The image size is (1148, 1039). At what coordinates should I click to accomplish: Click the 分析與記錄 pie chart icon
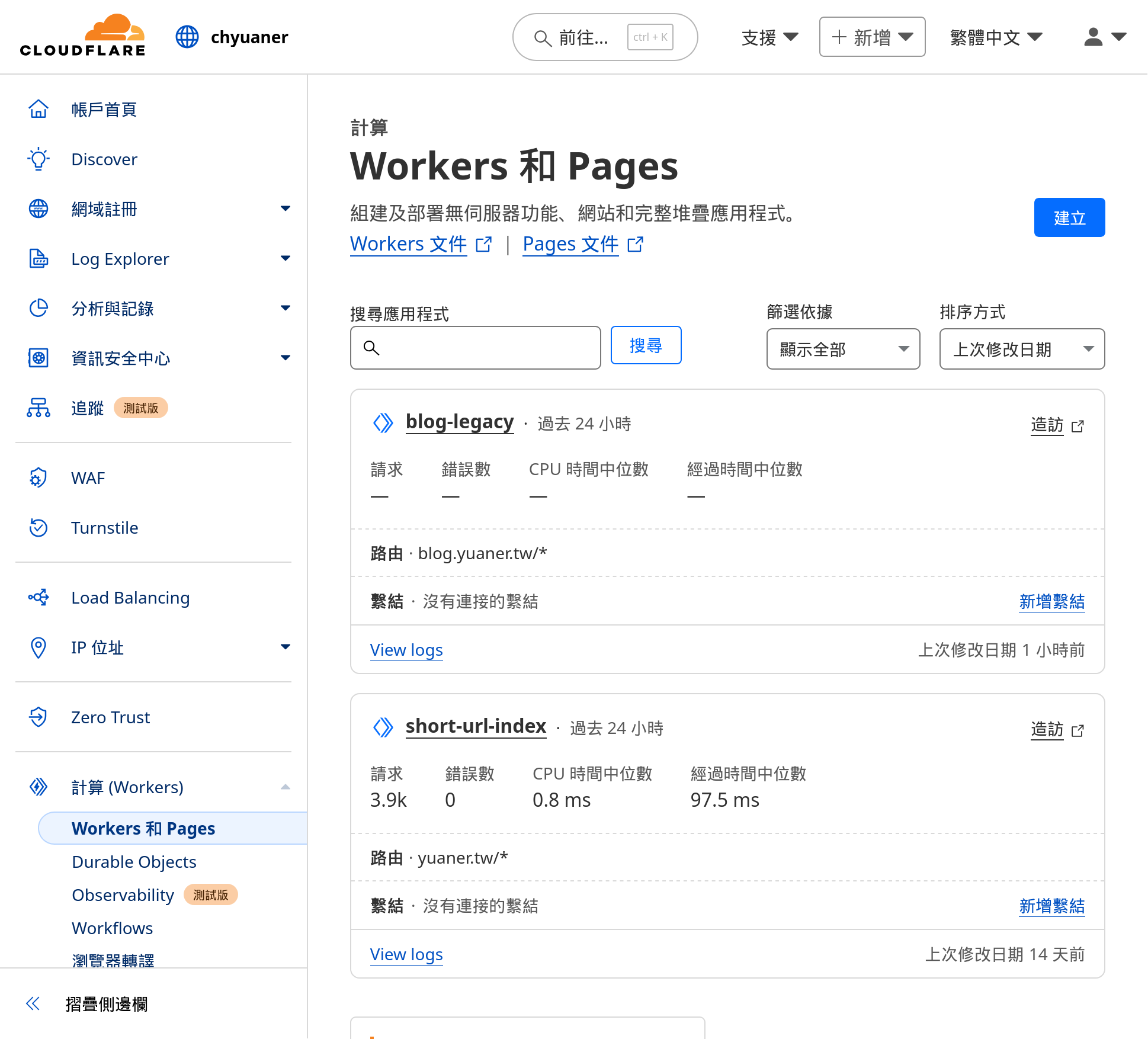39,309
